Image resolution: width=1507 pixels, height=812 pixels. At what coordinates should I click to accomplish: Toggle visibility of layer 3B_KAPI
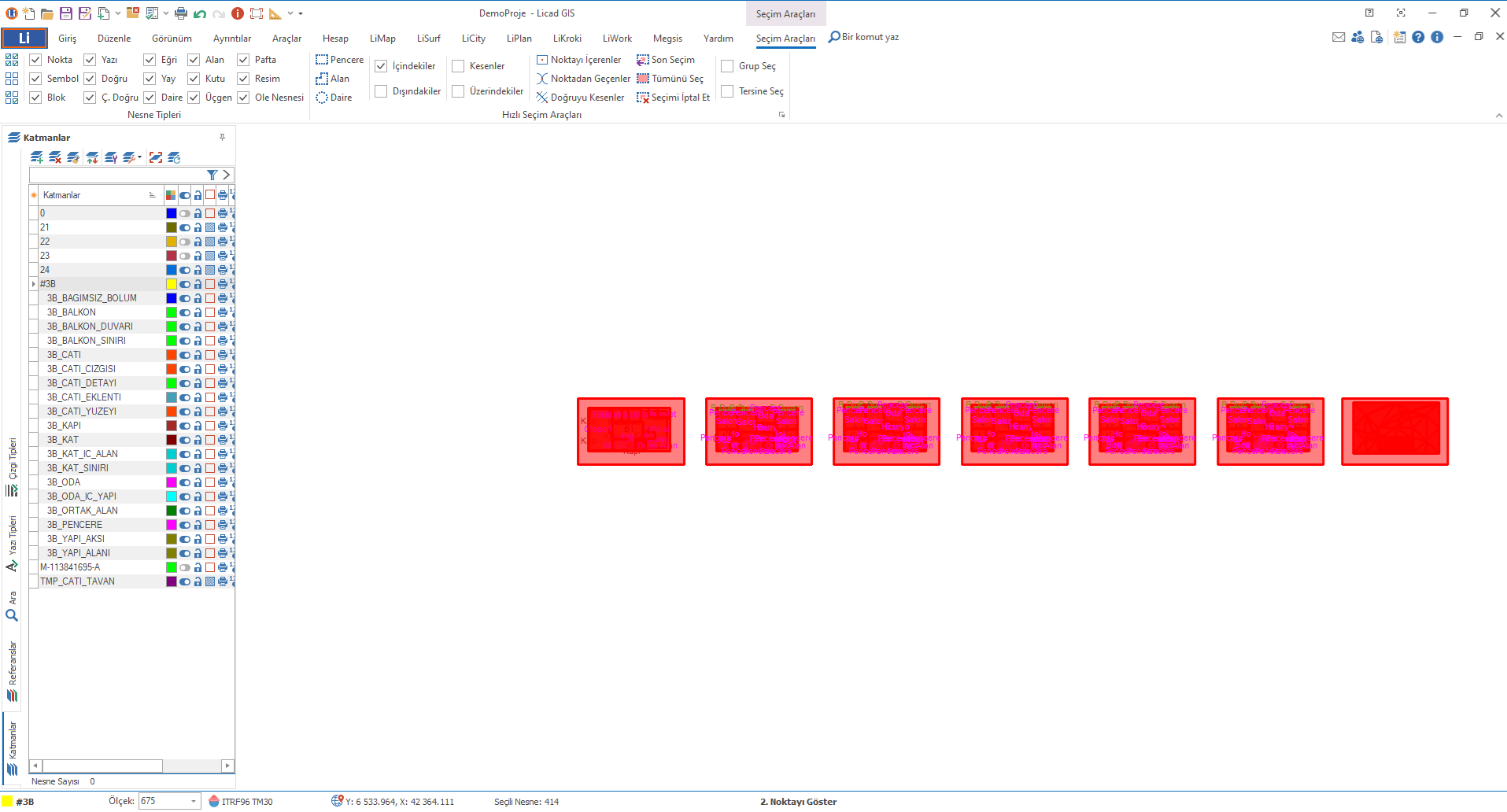185,426
